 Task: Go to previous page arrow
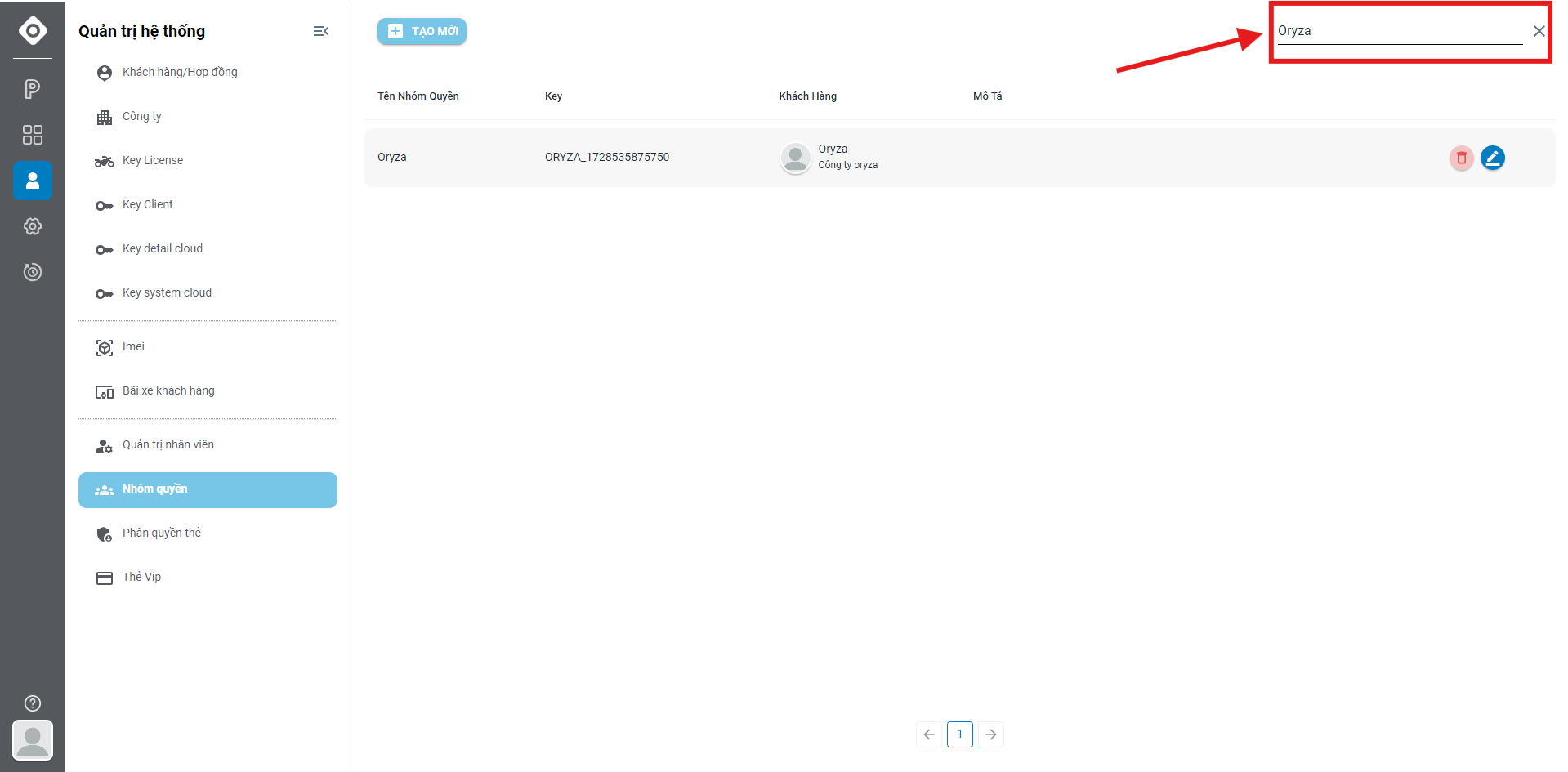pyautogui.click(x=929, y=734)
